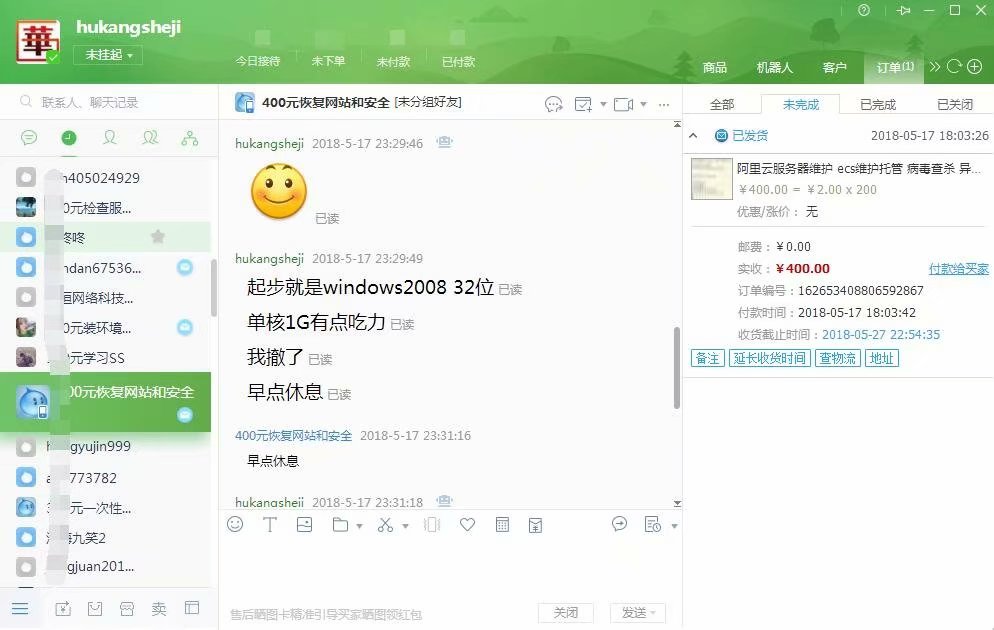
Task: Click the contact list scrollbar thumb
Action: (x=214, y=287)
